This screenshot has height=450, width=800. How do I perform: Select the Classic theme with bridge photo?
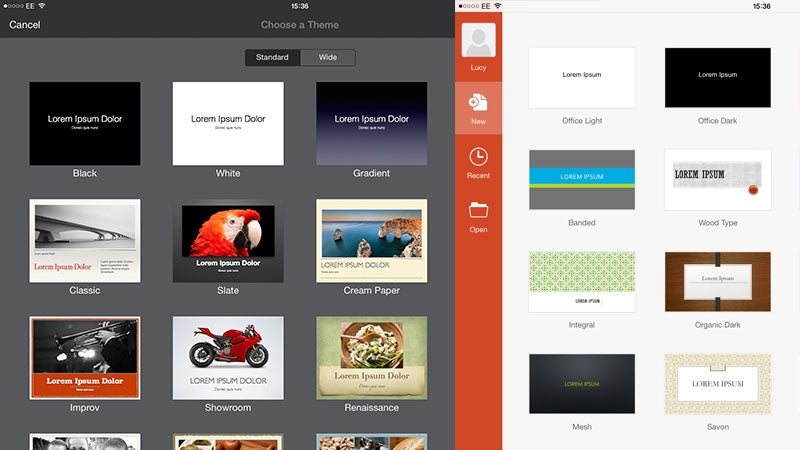click(85, 241)
